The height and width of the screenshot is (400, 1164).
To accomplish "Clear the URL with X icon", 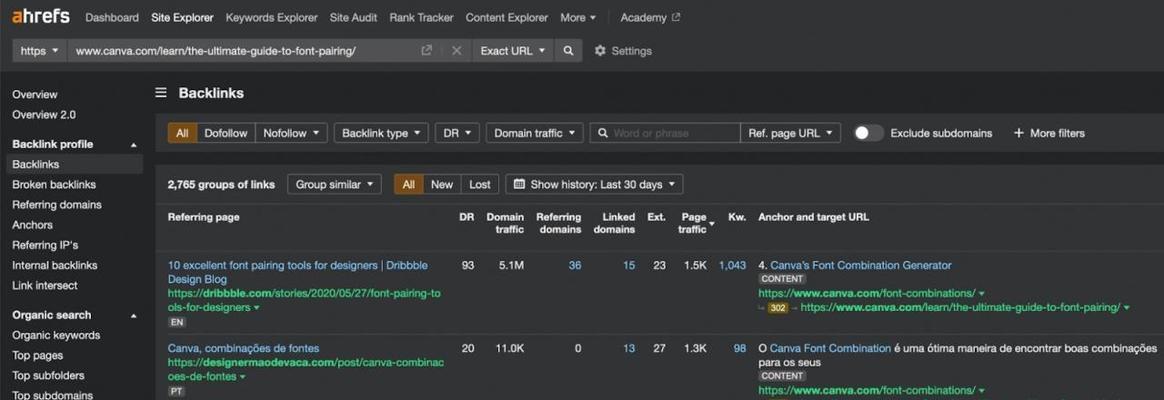I will [x=457, y=50].
